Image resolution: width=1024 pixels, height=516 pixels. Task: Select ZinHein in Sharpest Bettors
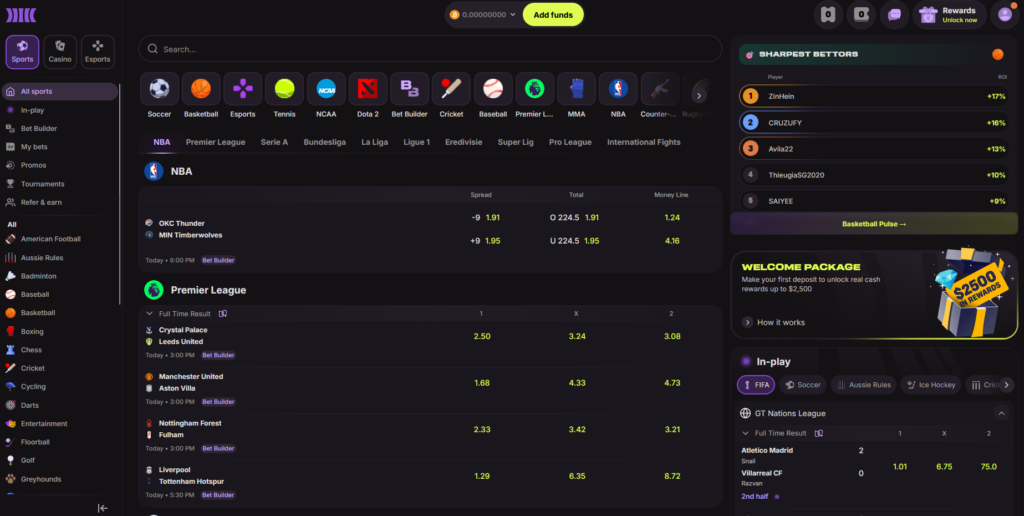point(874,96)
